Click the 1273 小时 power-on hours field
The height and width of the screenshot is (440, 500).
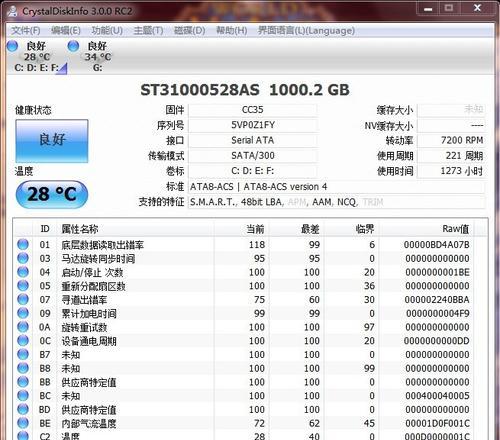point(451,171)
